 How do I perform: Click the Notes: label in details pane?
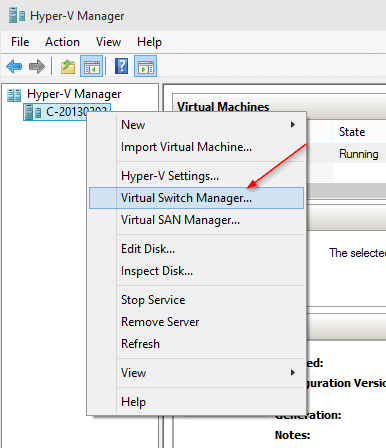pos(292,435)
